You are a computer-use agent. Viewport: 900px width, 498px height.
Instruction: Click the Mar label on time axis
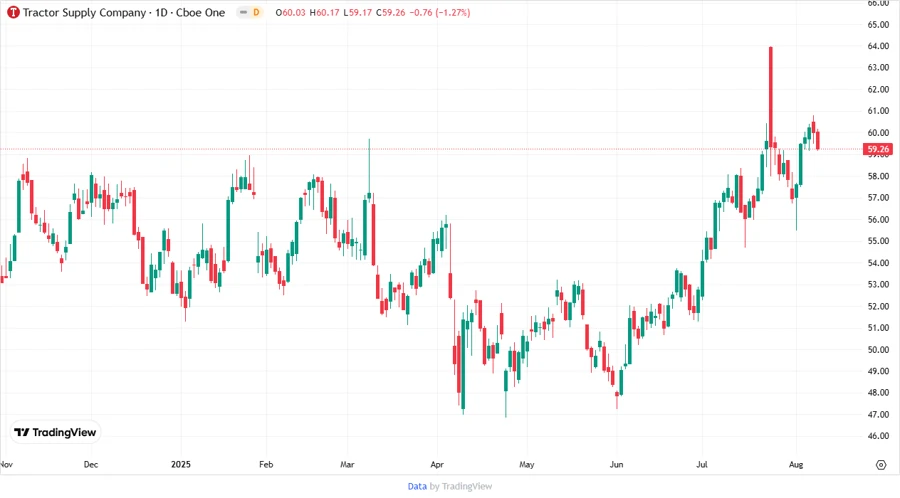pyautogui.click(x=347, y=465)
